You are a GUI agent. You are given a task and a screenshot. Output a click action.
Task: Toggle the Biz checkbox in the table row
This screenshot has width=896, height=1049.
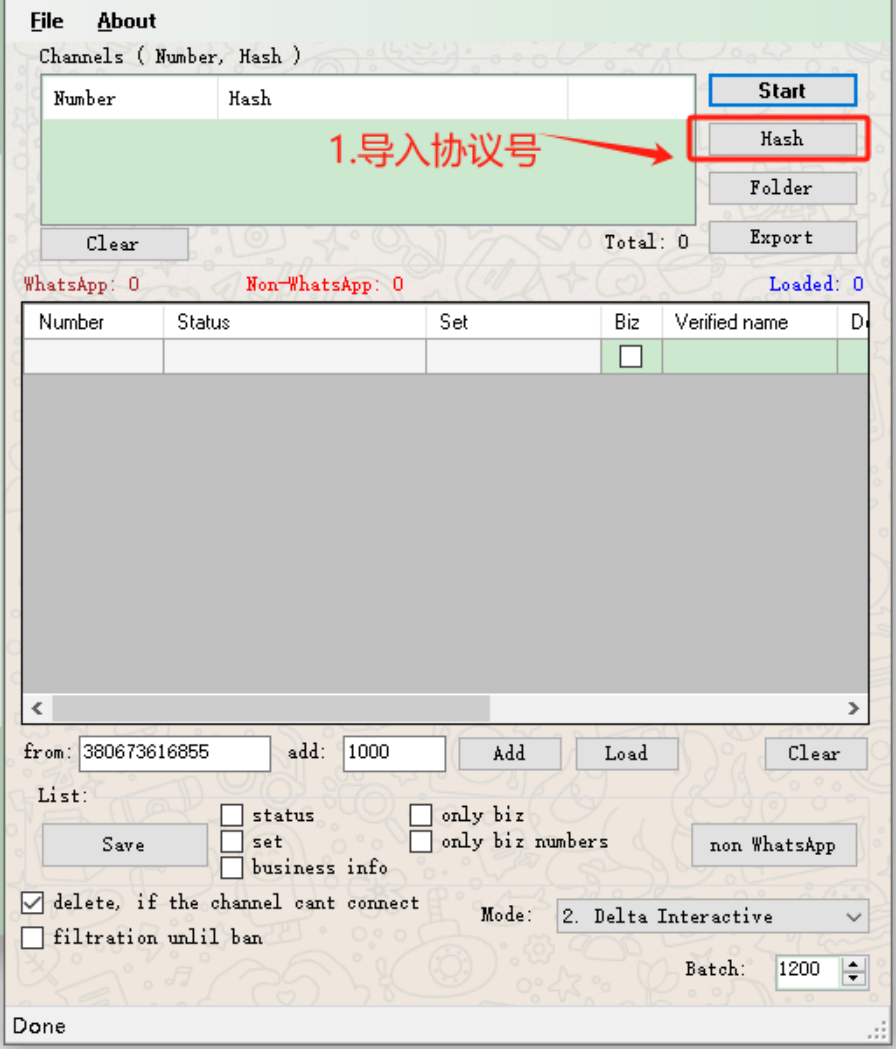coord(630,357)
